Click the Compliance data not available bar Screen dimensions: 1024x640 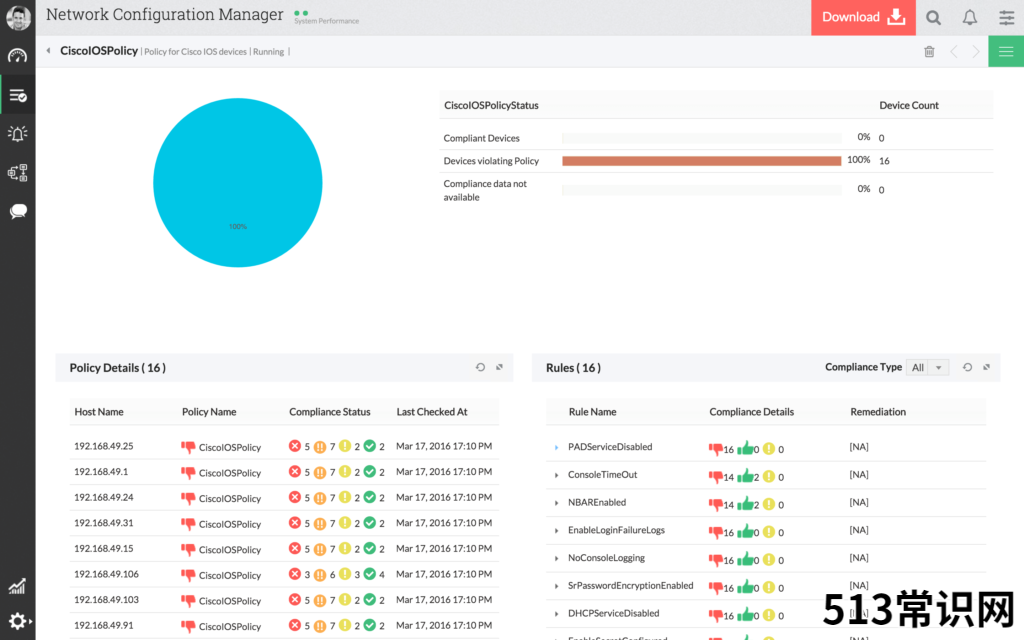pos(701,190)
